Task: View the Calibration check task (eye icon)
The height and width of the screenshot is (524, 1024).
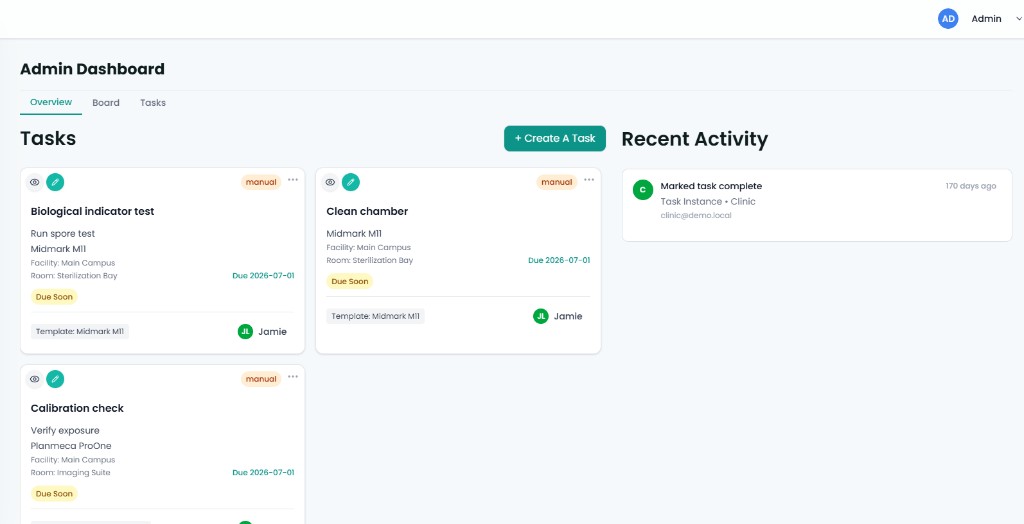Action: (x=35, y=379)
